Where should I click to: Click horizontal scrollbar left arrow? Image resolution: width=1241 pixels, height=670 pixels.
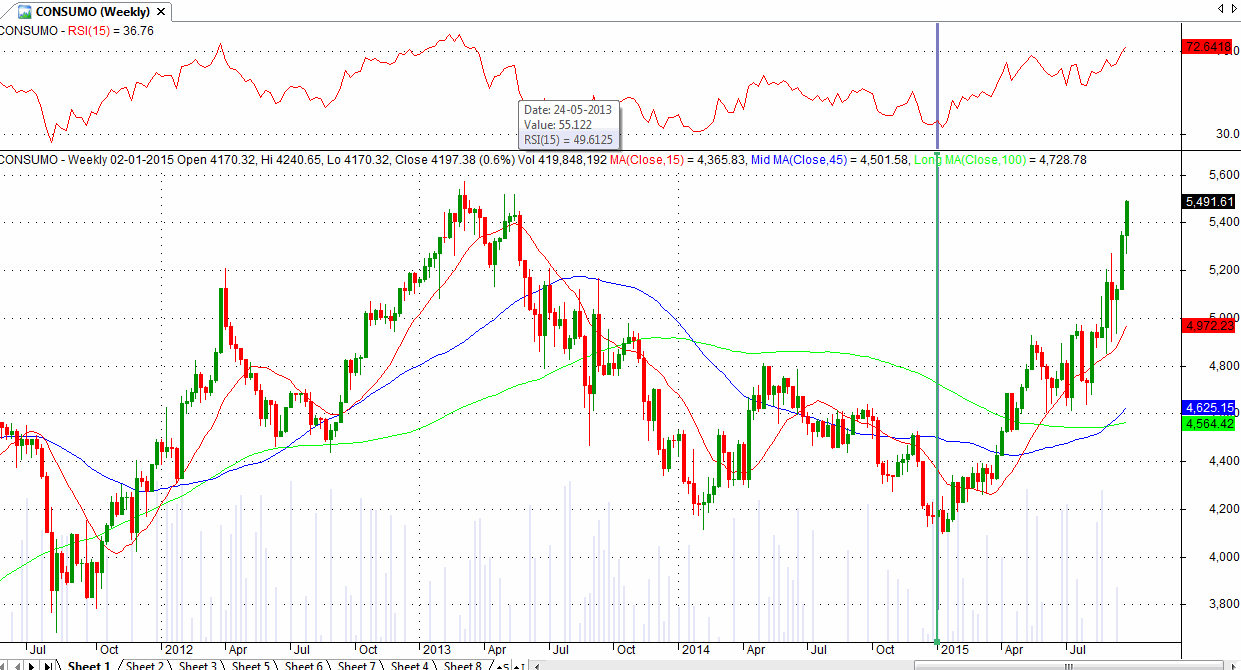tap(537, 666)
